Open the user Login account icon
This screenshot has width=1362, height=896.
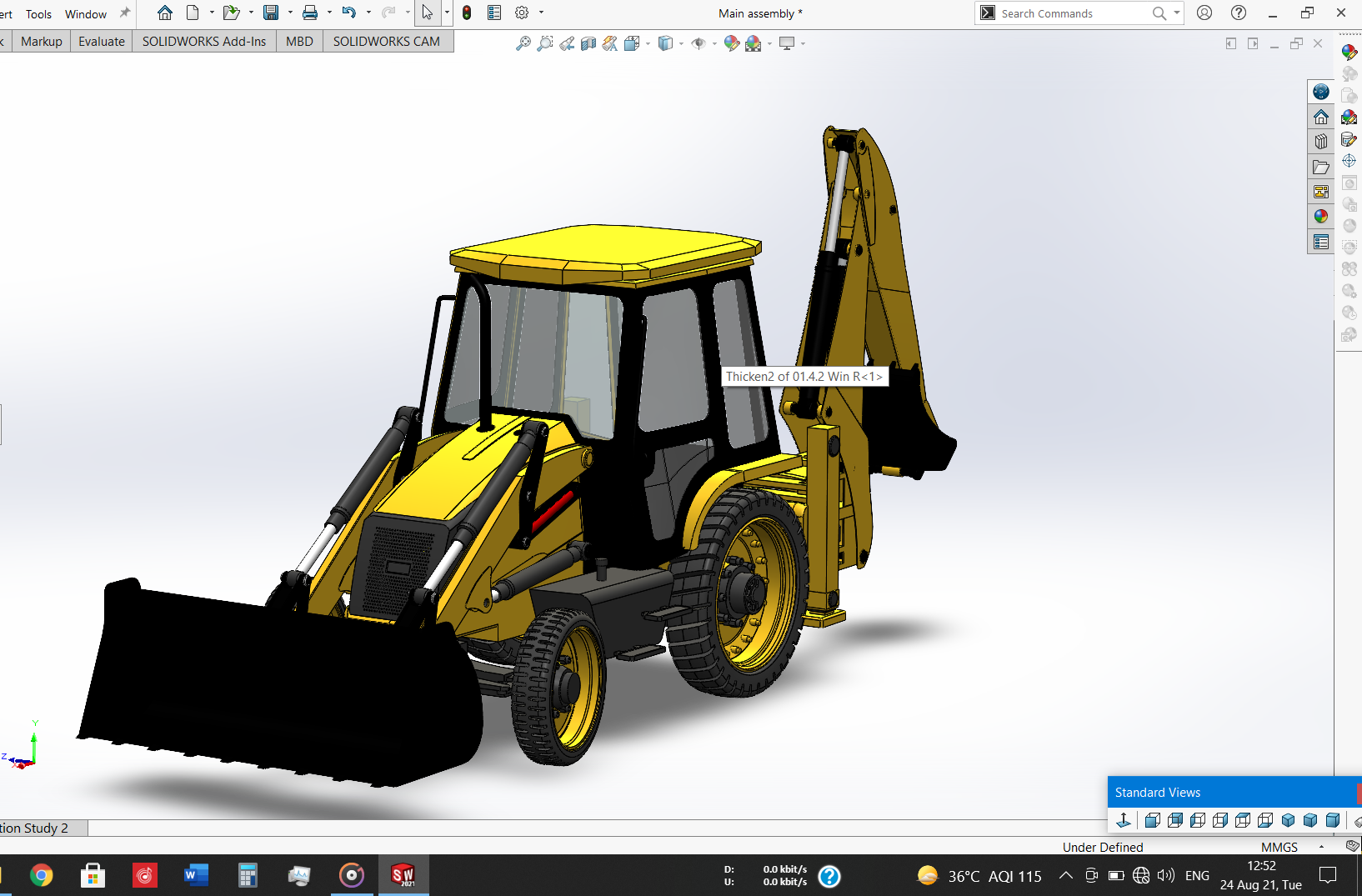point(1204,13)
